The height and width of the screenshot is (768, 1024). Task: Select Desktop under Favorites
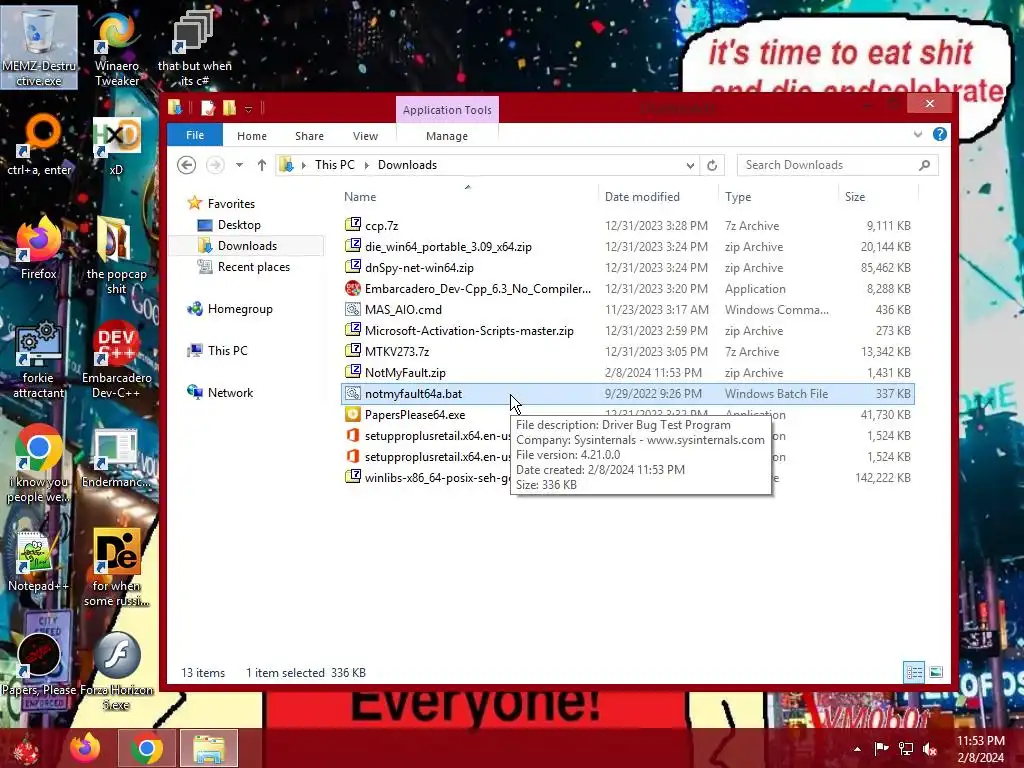point(239,225)
